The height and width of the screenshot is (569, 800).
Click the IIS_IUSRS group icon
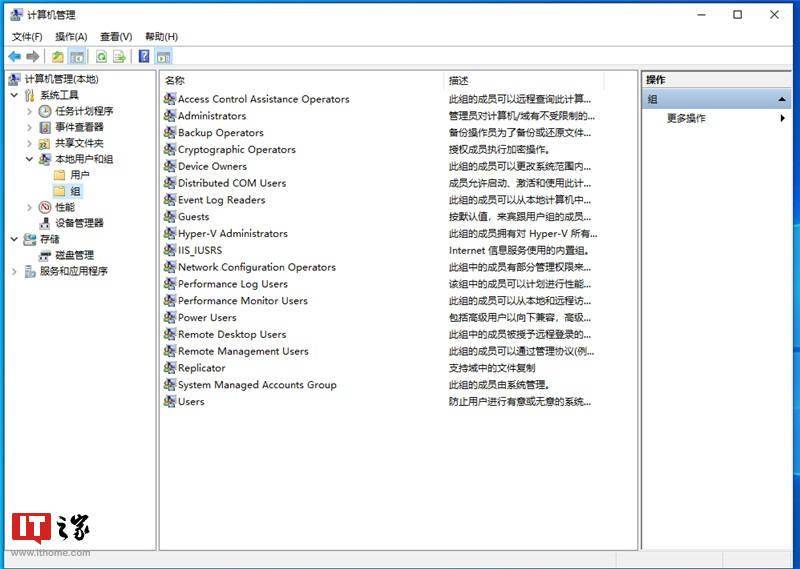pyautogui.click(x=170, y=250)
